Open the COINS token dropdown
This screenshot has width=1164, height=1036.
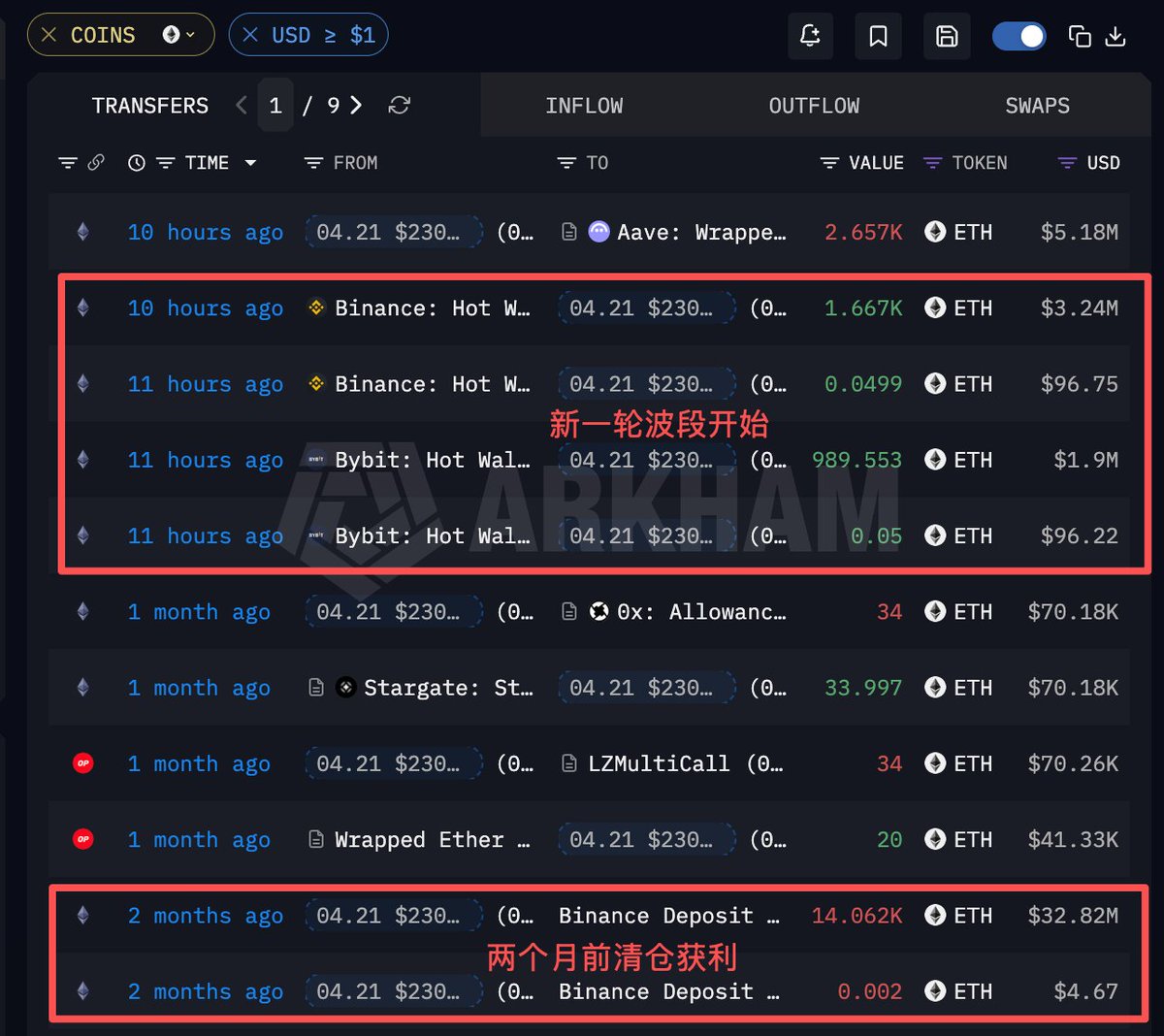(x=179, y=35)
